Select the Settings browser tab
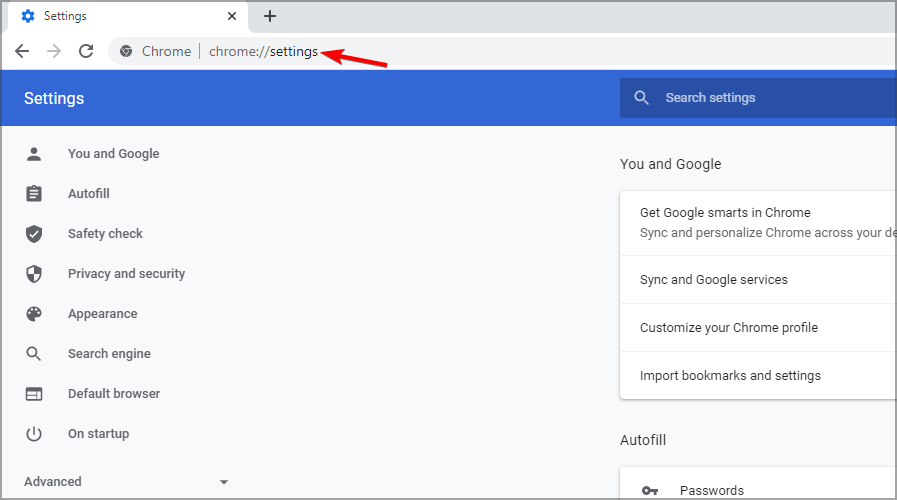897x500 pixels. point(129,16)
